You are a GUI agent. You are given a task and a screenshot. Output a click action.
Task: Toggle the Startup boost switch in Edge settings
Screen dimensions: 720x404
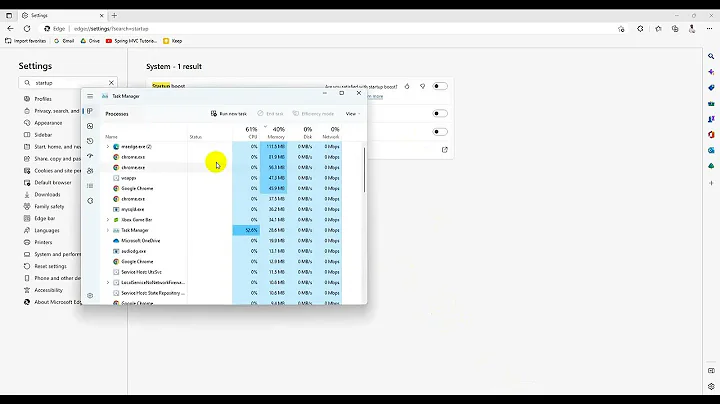click(x=440, y=86)
